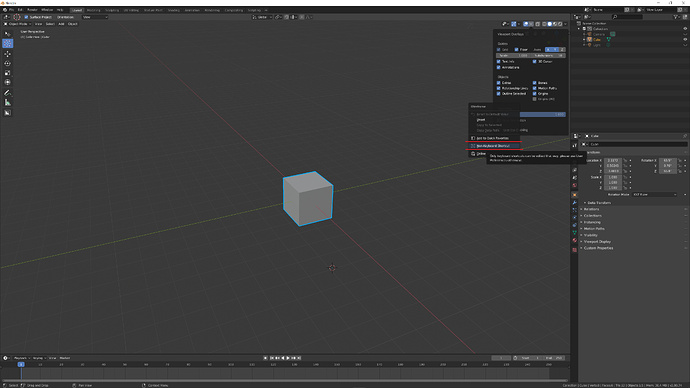The image size is (690, 388).
Task: Open the Object Mode dropdown
Action: 18,24
